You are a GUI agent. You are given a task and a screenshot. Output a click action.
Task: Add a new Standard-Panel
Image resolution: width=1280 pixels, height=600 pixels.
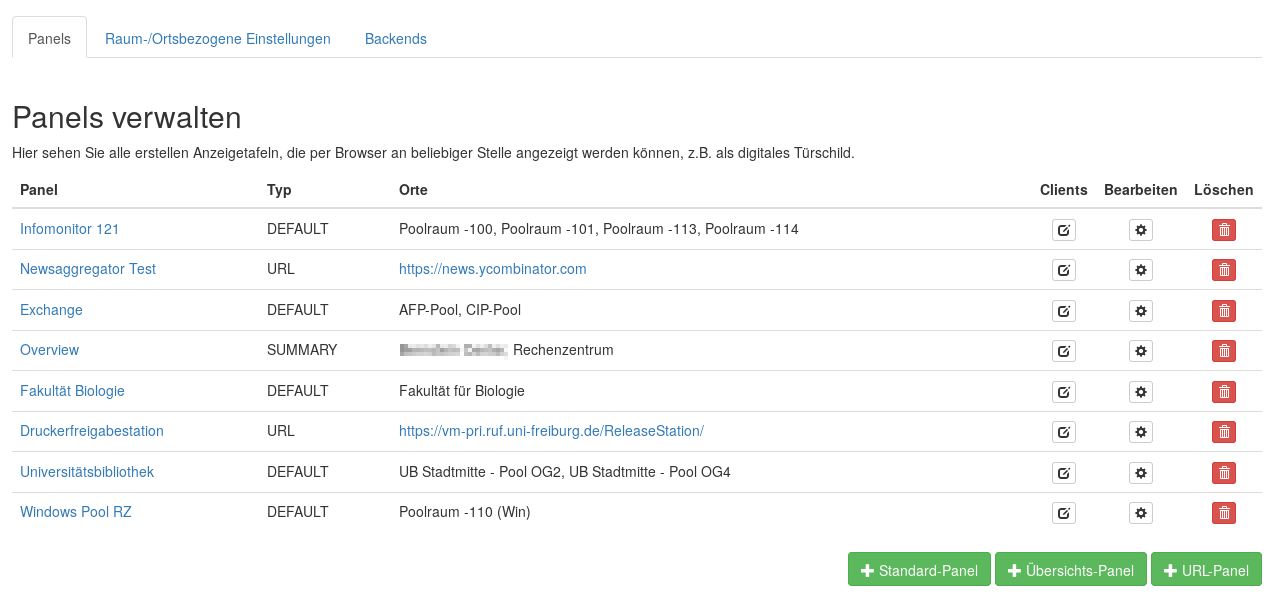tap(919, 570)
